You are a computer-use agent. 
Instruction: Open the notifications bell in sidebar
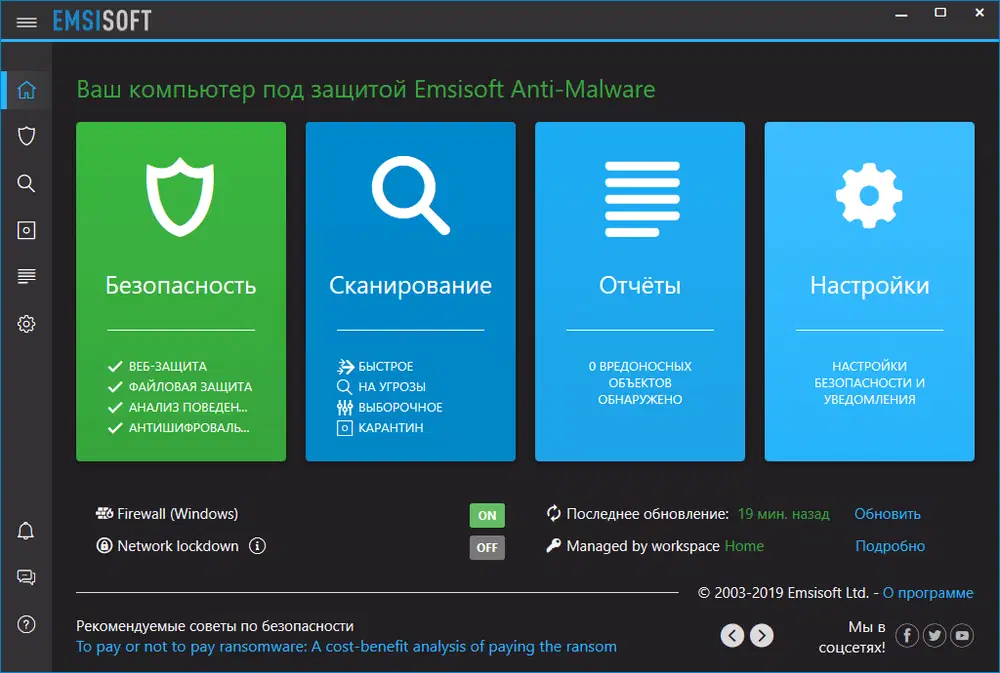26,530
